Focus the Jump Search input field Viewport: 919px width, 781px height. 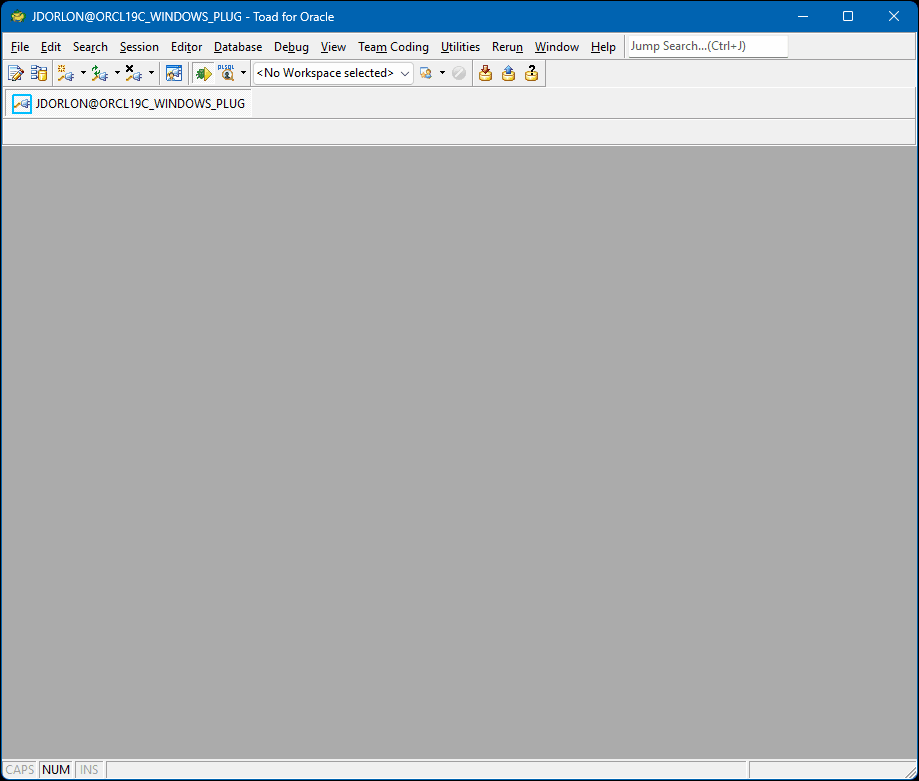click(708, 46)
